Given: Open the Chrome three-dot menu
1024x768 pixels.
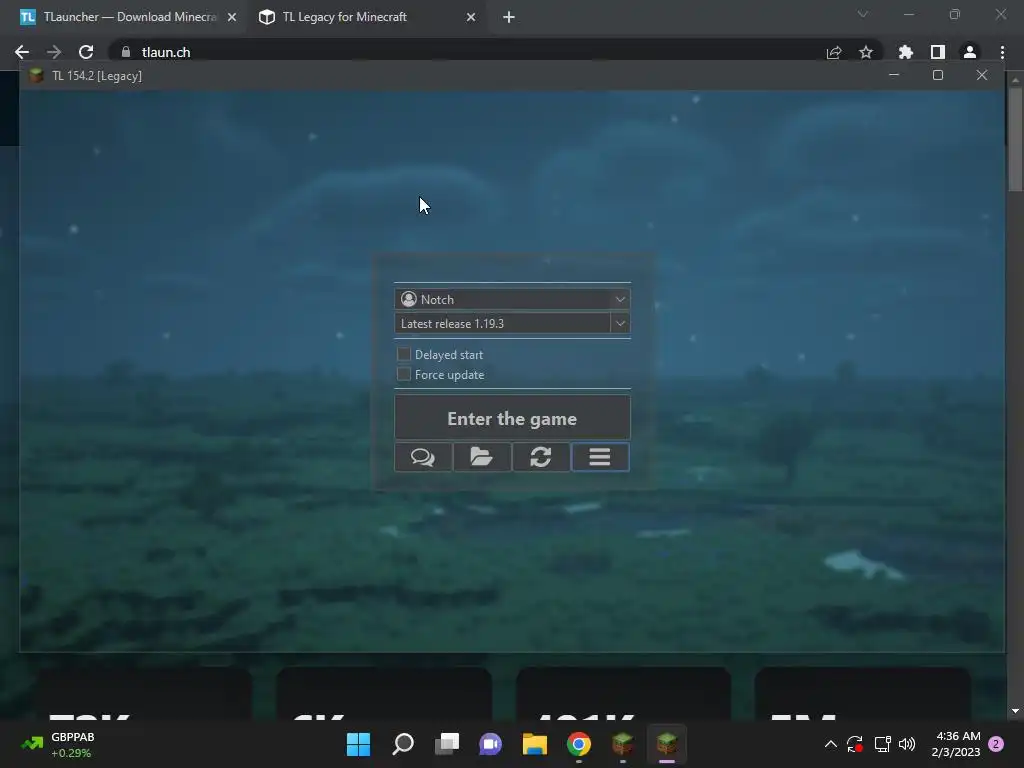Looking at the screenshot, I should click(x=1002, y=52).
